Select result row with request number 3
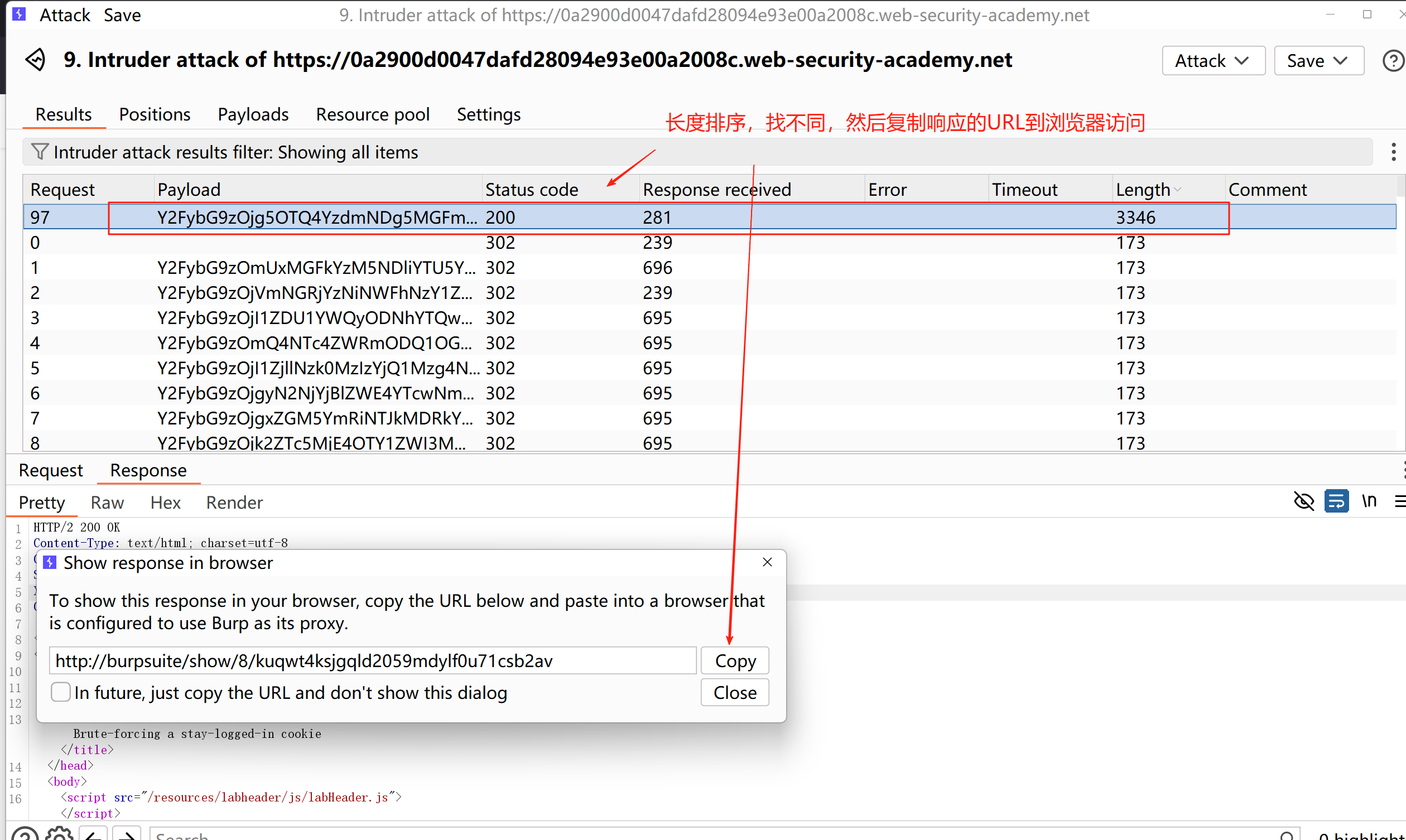 (x=35, y=317)
